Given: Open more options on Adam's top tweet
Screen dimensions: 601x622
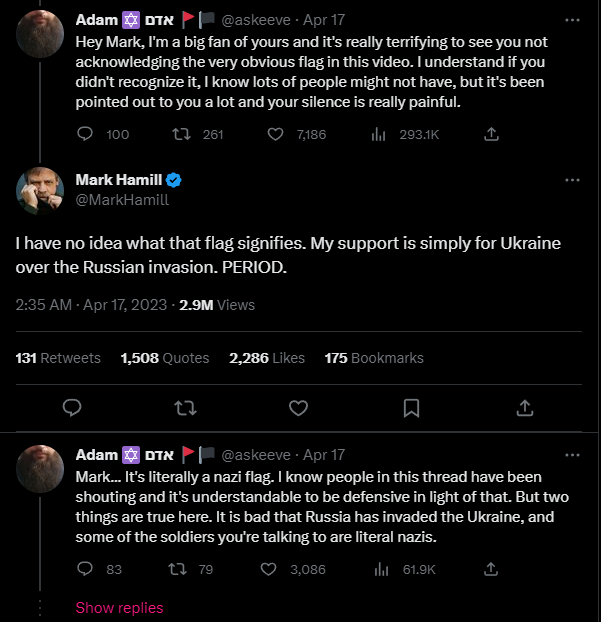Looking at the screenshot, I should [572, 19].
